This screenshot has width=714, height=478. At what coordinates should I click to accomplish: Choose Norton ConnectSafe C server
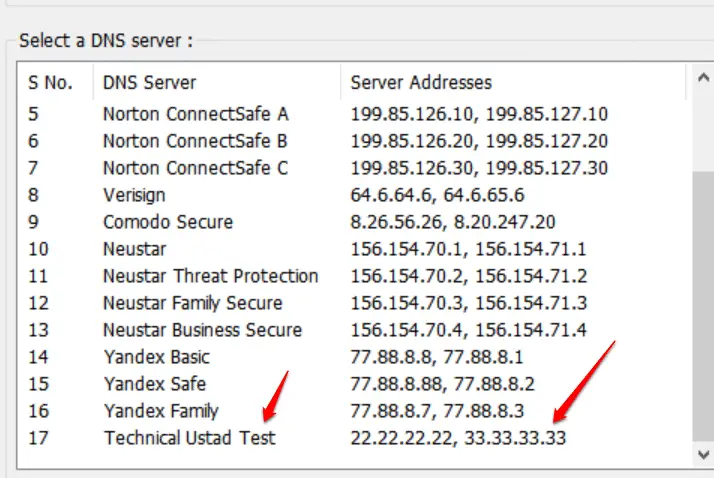point(352,168)
